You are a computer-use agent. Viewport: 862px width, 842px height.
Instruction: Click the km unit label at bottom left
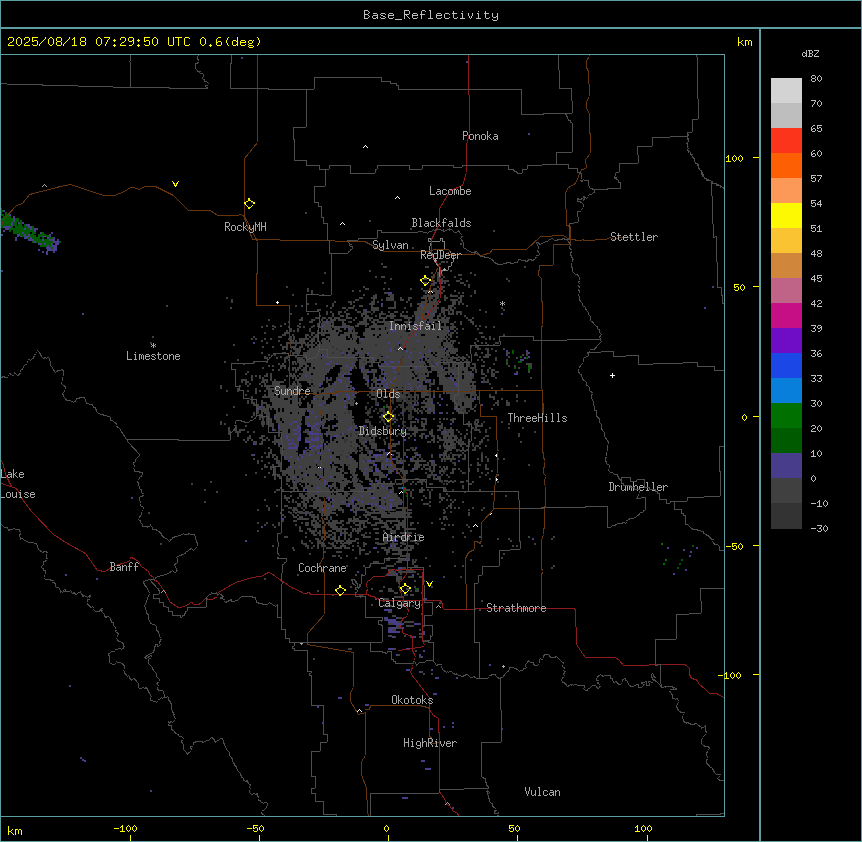(15, 830)
